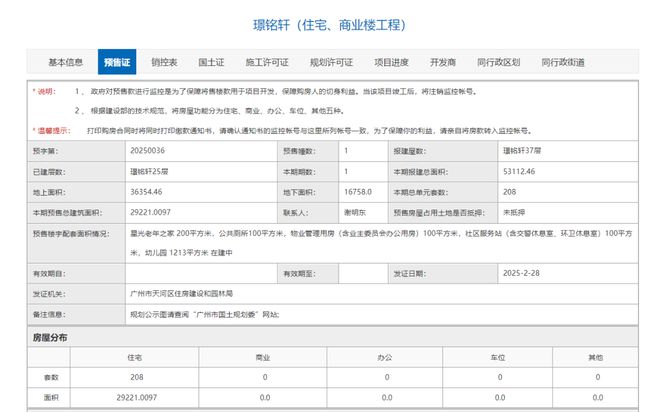Click the page title 璟铭轩（住宅、商业楼工程）

click(330, 25)
